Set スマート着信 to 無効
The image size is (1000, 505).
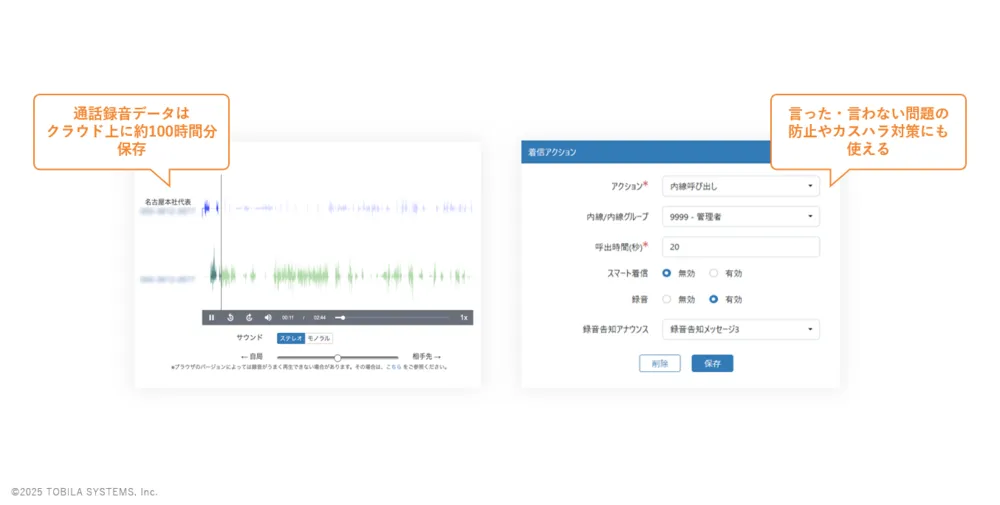point(666,273)
